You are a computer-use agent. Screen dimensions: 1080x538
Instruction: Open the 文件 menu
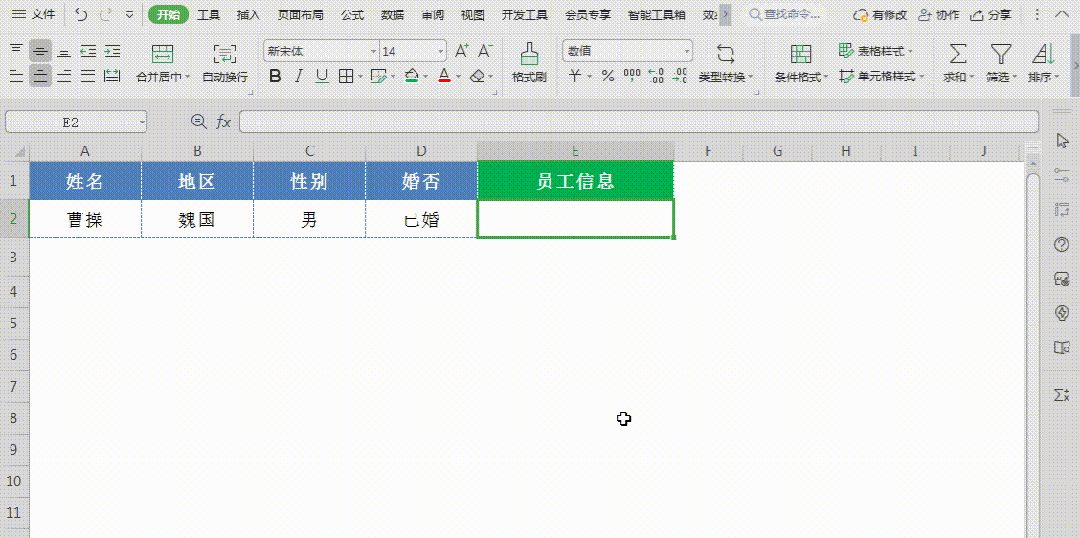(34, 14)
